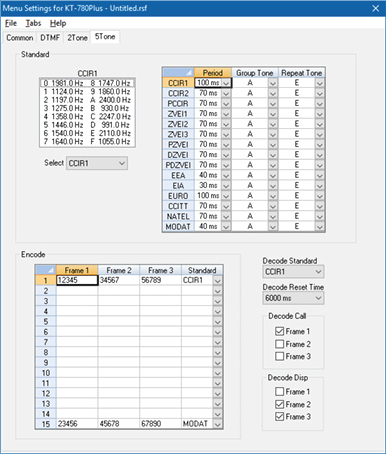Image resolution: width=386 pixels, height=454 pixels.
Task: Select Encode row header 15
Action: 46,424
